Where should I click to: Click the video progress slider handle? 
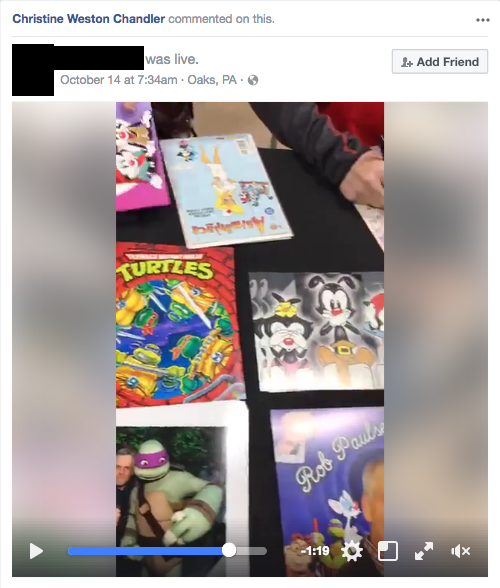tap(229, 550)
